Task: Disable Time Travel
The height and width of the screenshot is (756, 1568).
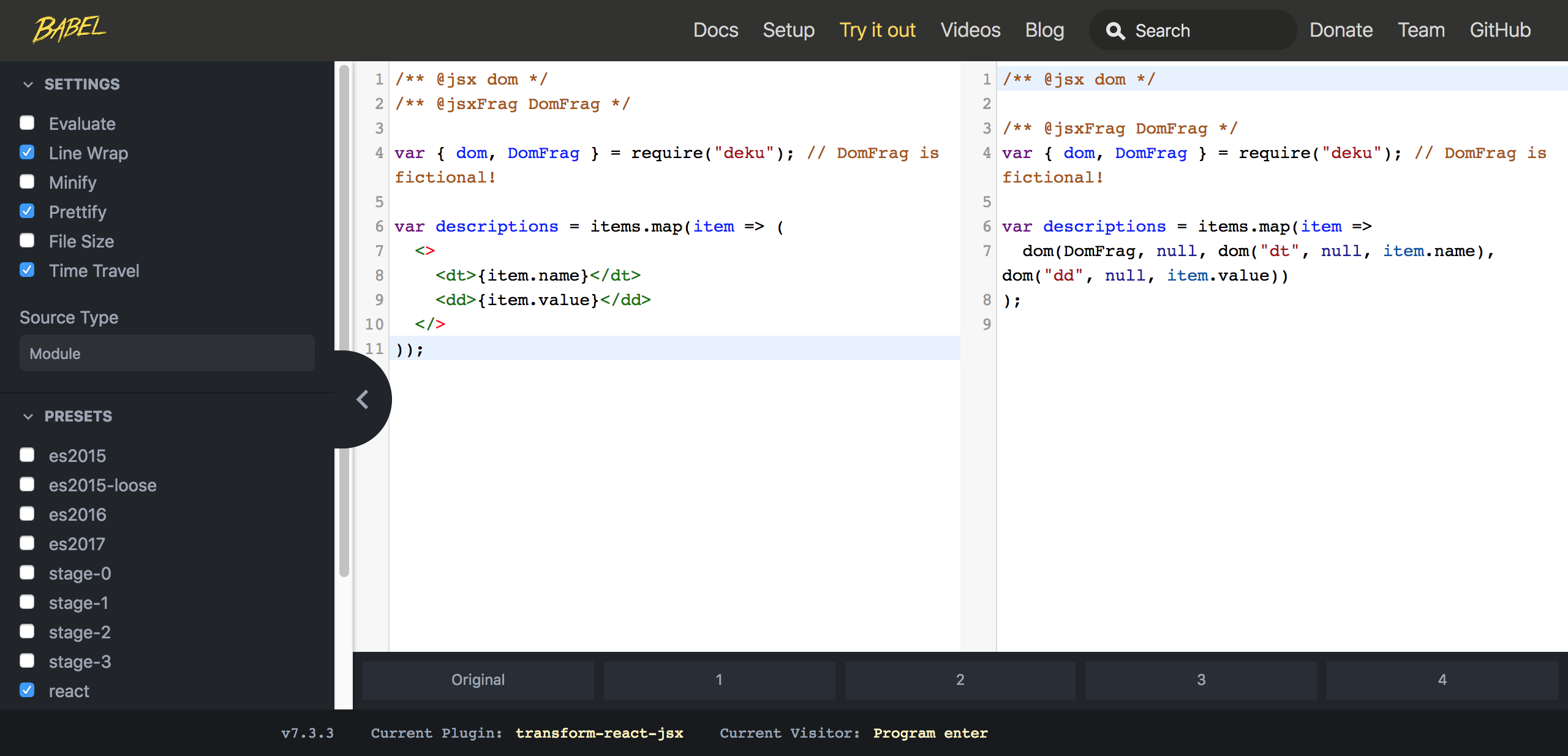Action: [x=27, y=270]
